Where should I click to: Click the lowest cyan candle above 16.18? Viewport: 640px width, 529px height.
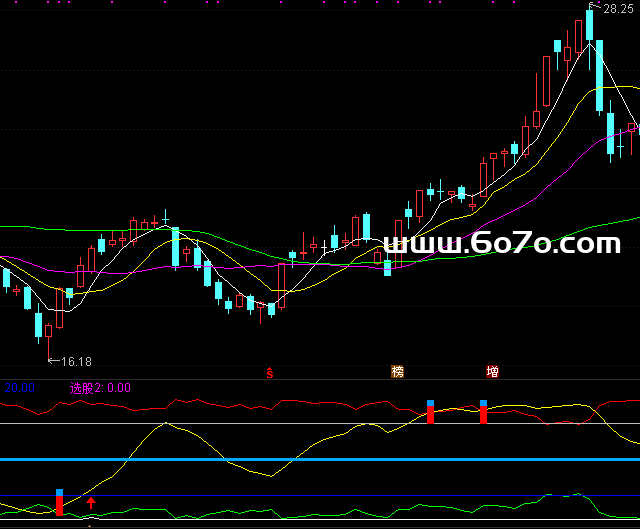point(39,326)
